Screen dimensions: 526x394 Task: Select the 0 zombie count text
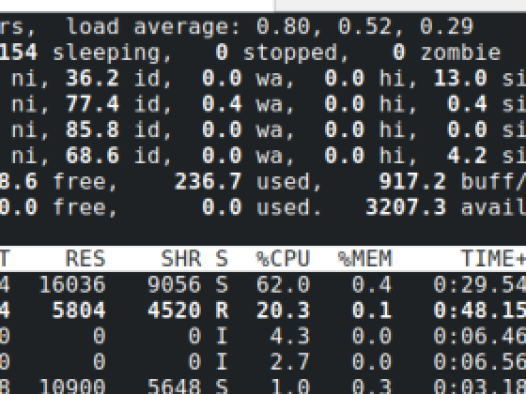pos(446,53)
